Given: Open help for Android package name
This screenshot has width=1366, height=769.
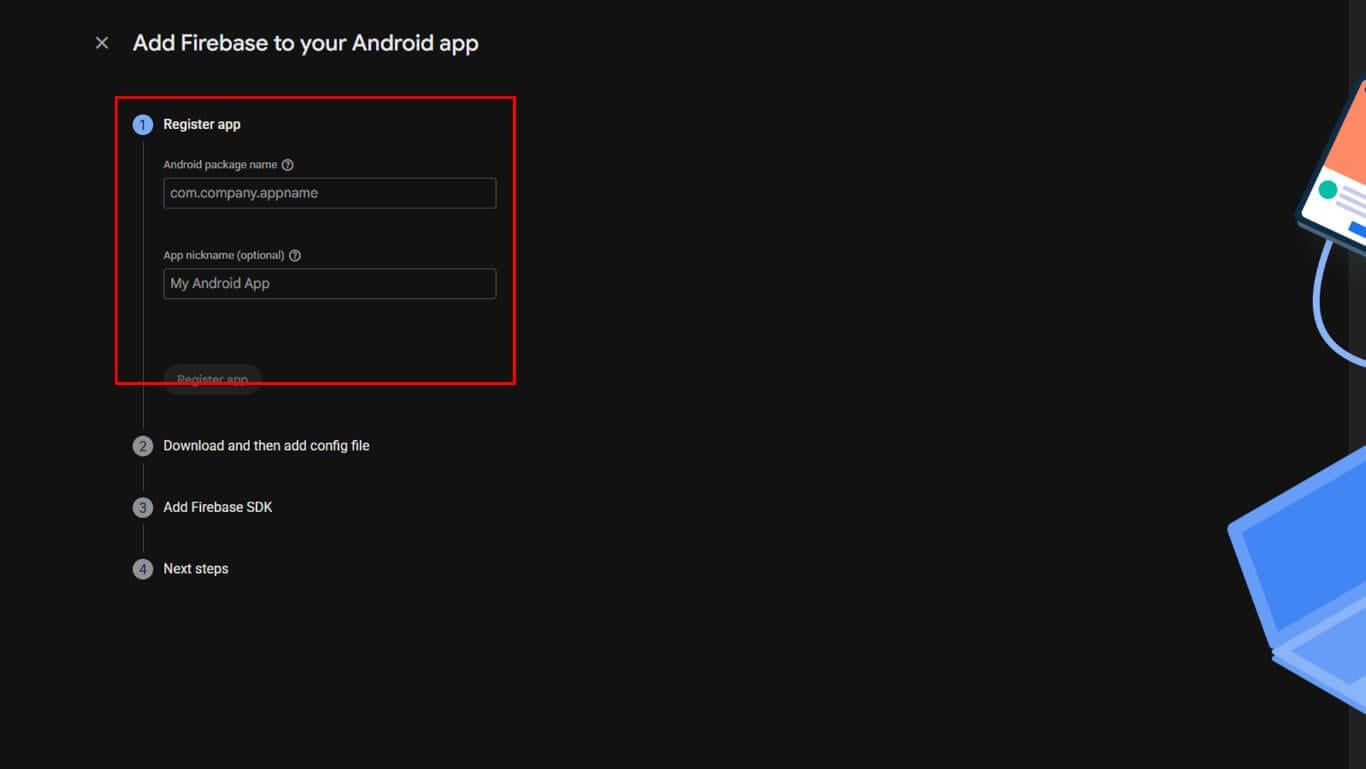Looking at the screenshot, I should [x=288, y=165].
